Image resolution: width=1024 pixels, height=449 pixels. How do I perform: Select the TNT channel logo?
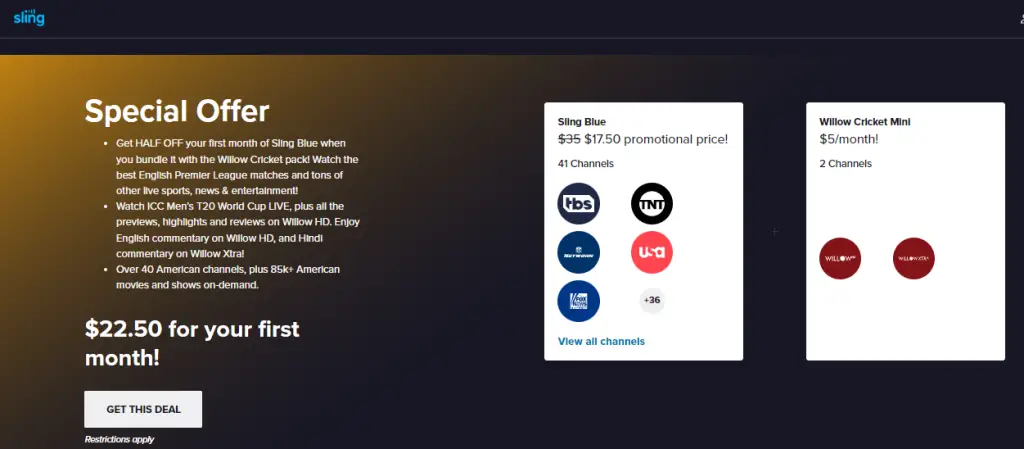(x=652, y=204)
